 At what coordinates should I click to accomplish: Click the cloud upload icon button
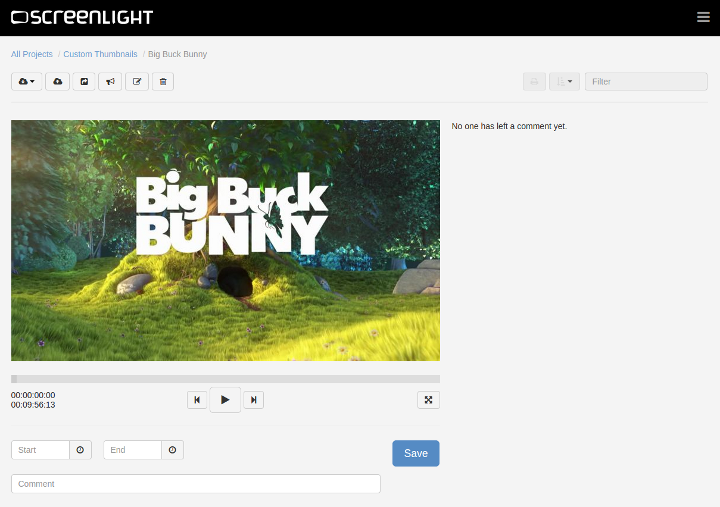click(x=57, y=81)
